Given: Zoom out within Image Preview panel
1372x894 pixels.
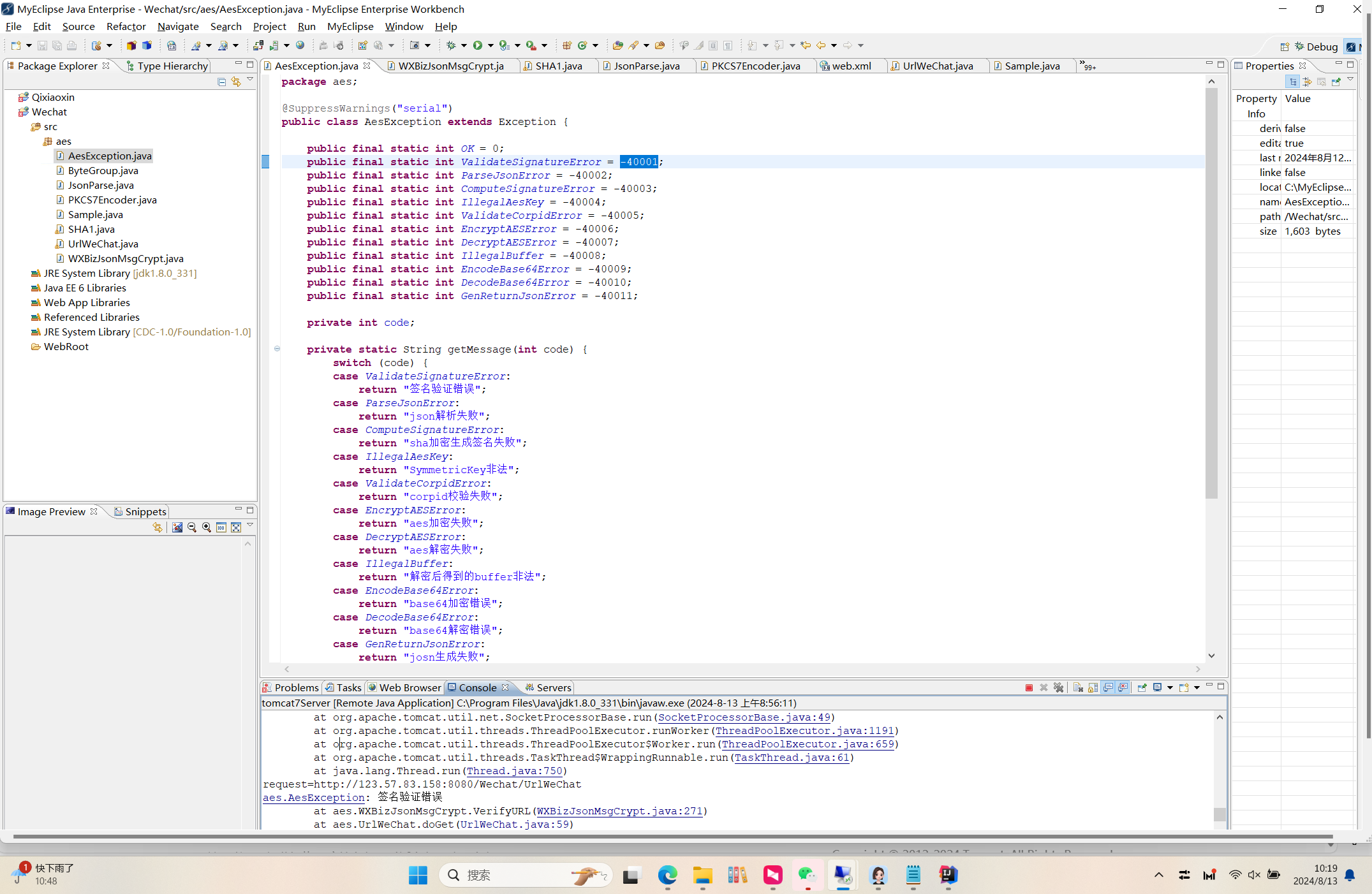Looking at the screenshot, I should (191, 527).
